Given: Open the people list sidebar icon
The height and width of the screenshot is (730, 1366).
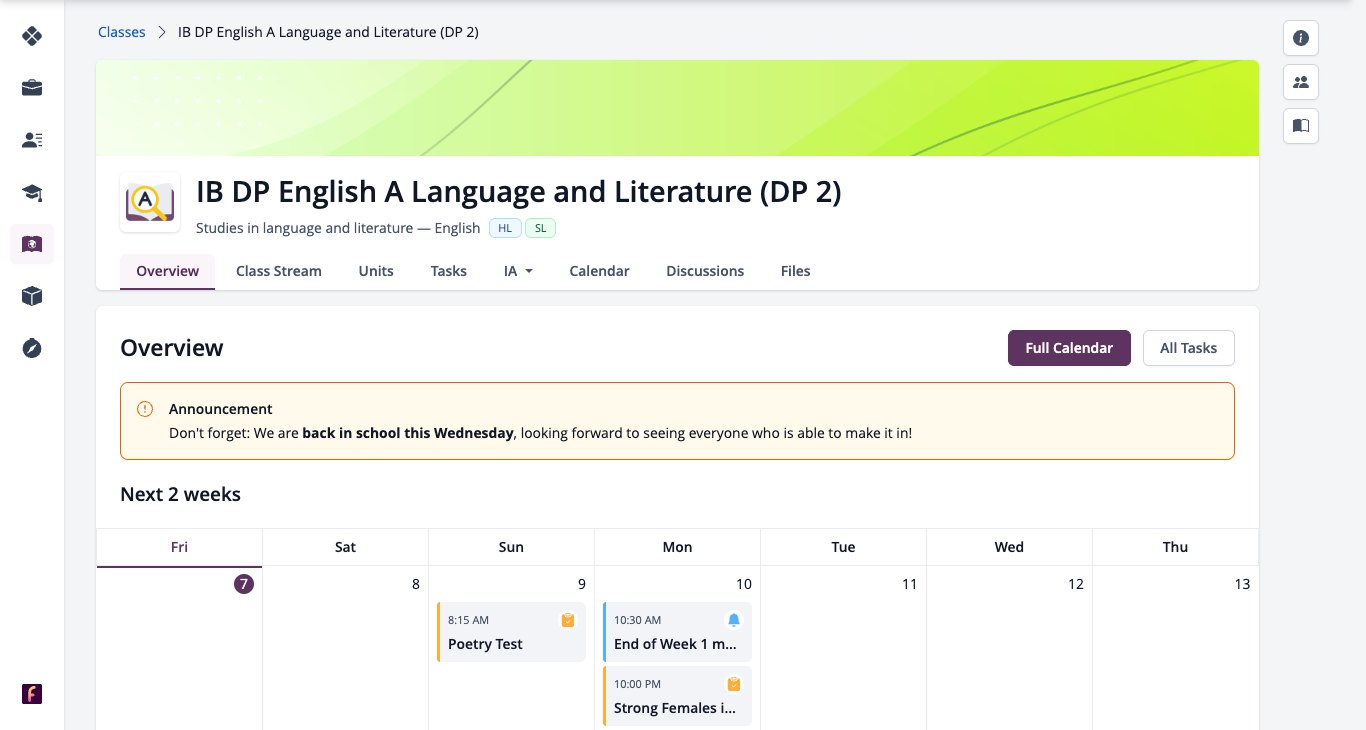Looking at the screenshot, I should [32, 140].
